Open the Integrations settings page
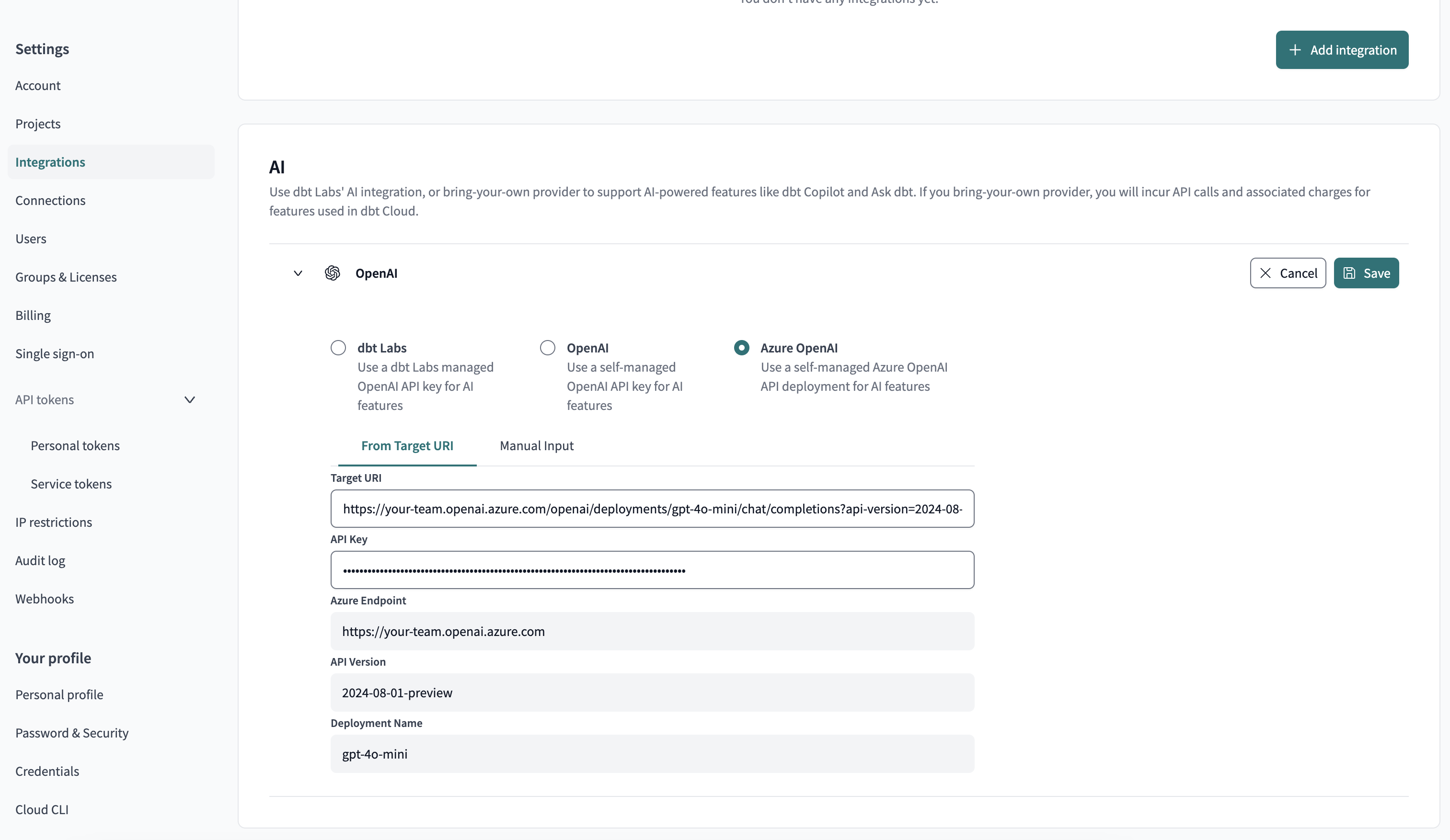This screenshot has height=840, width=1450. [x=111, y=162]
